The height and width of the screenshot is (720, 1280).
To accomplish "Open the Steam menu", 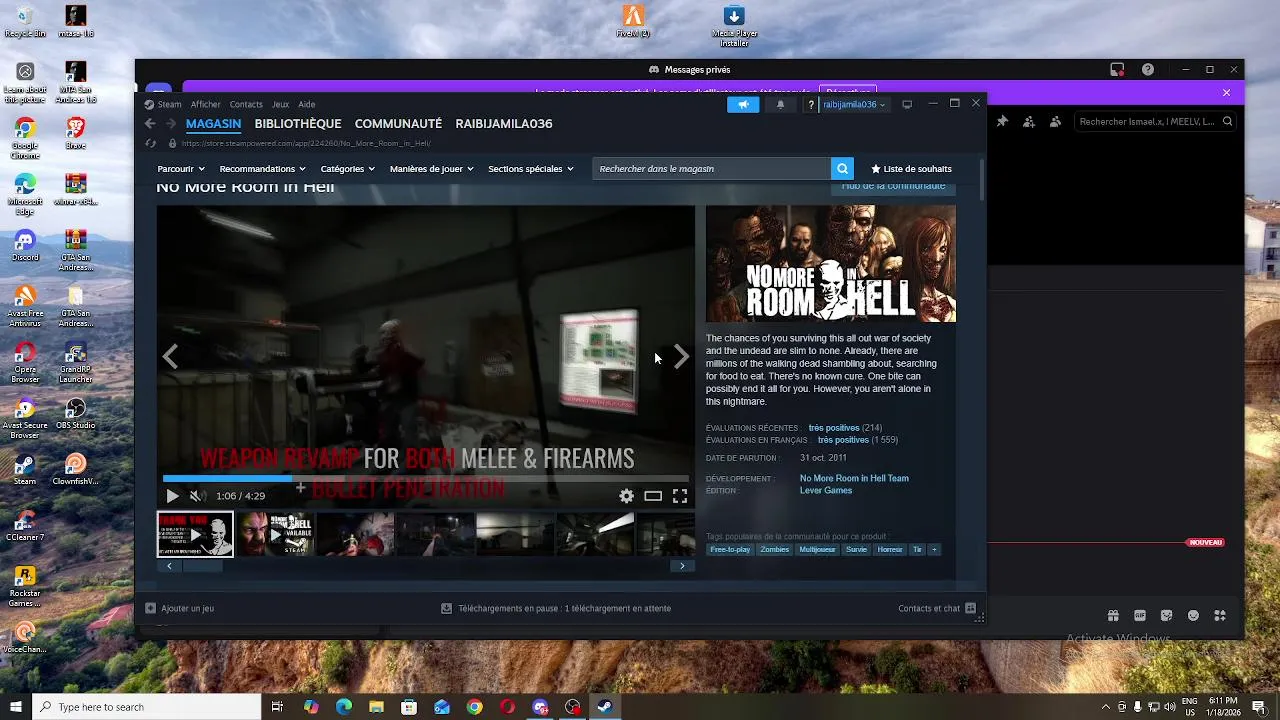I will tap(169, 104).
